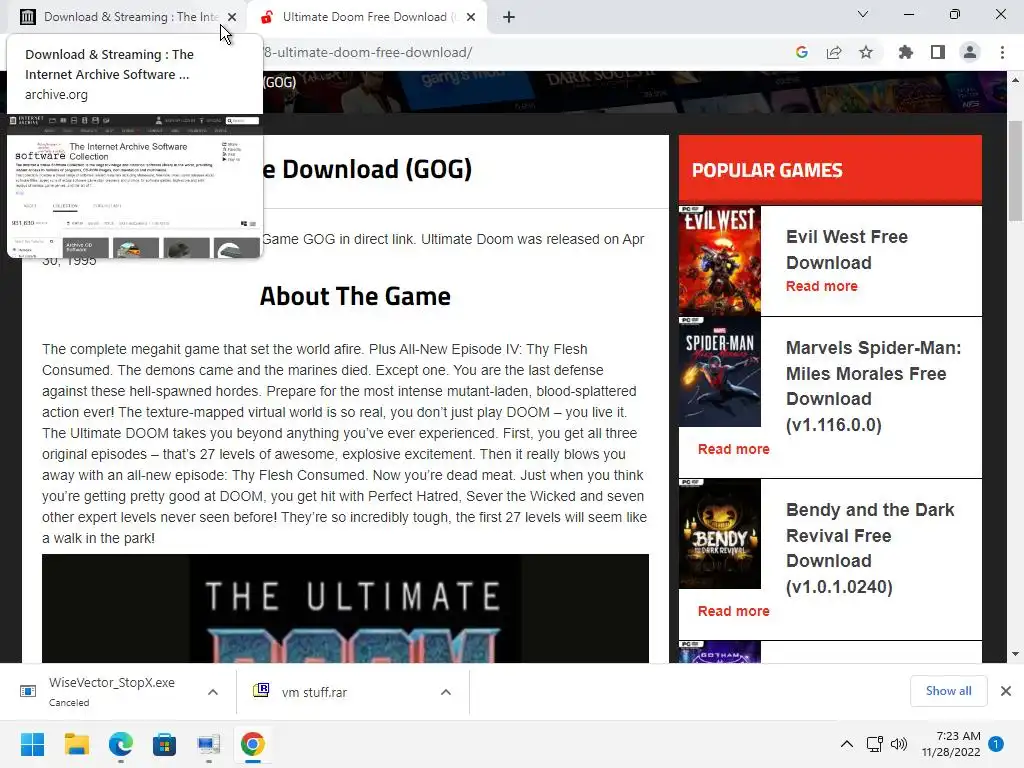1024x768 pixels.
Task: Open the Evil West game cover thumbnail
Action: (720, 261)
